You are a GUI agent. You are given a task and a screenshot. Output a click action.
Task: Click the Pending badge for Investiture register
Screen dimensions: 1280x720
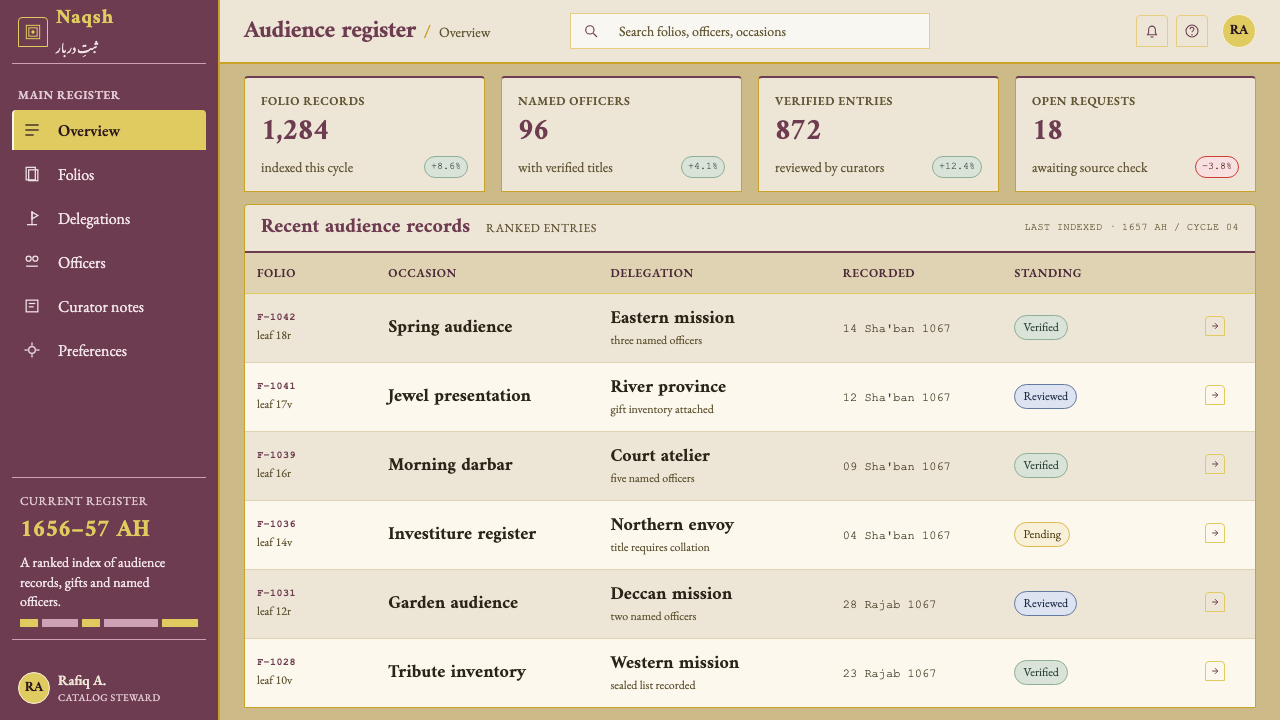(1042, 534)
